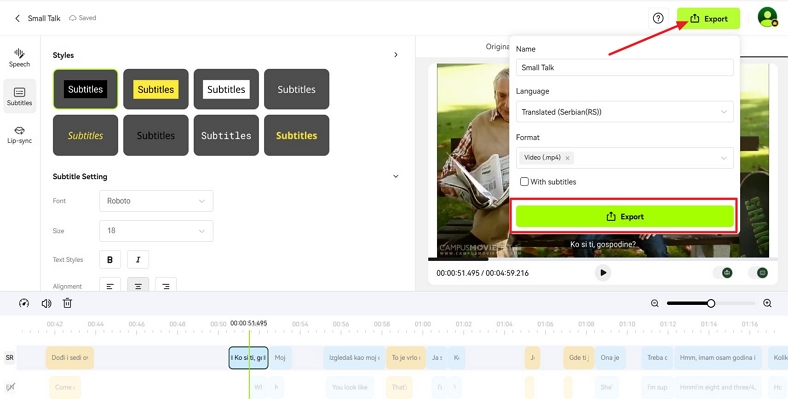
Task: Open the Size dropdown showing 18
Action: coord(156,231)
